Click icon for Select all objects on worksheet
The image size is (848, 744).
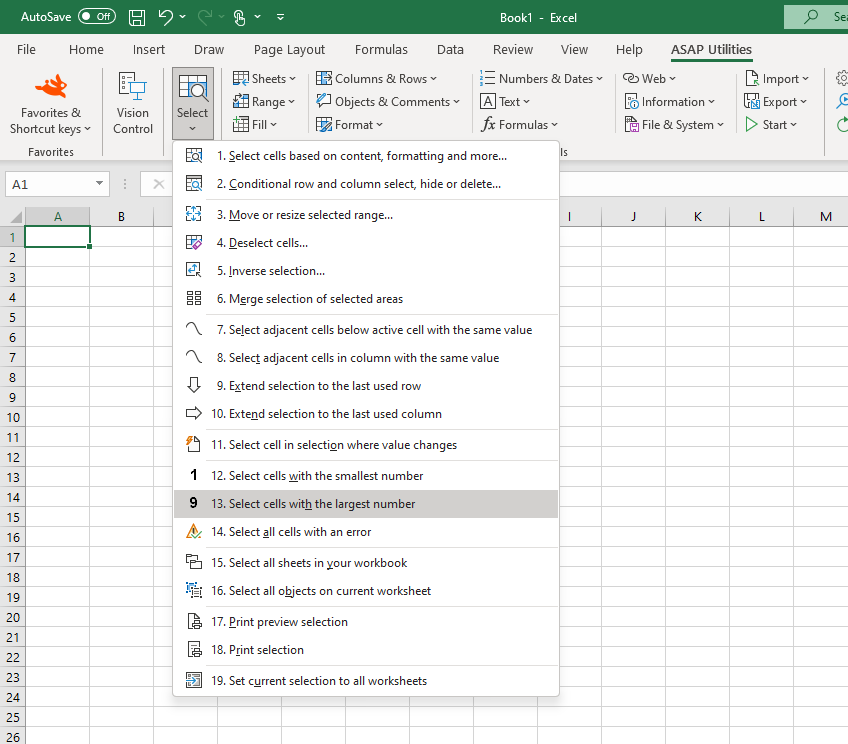(194, 590)
